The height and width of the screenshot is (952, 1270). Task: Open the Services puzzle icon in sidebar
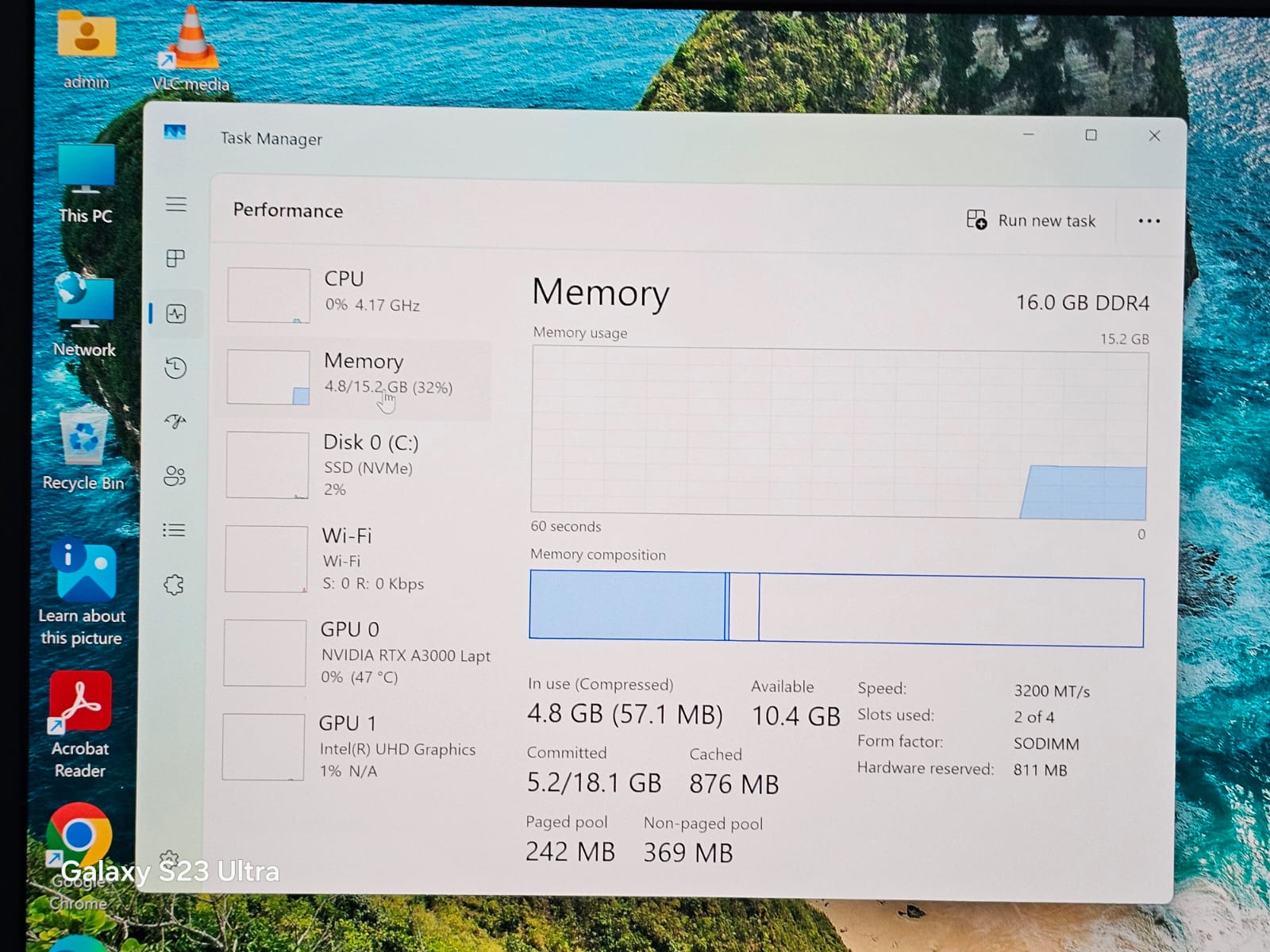(174, 585)
